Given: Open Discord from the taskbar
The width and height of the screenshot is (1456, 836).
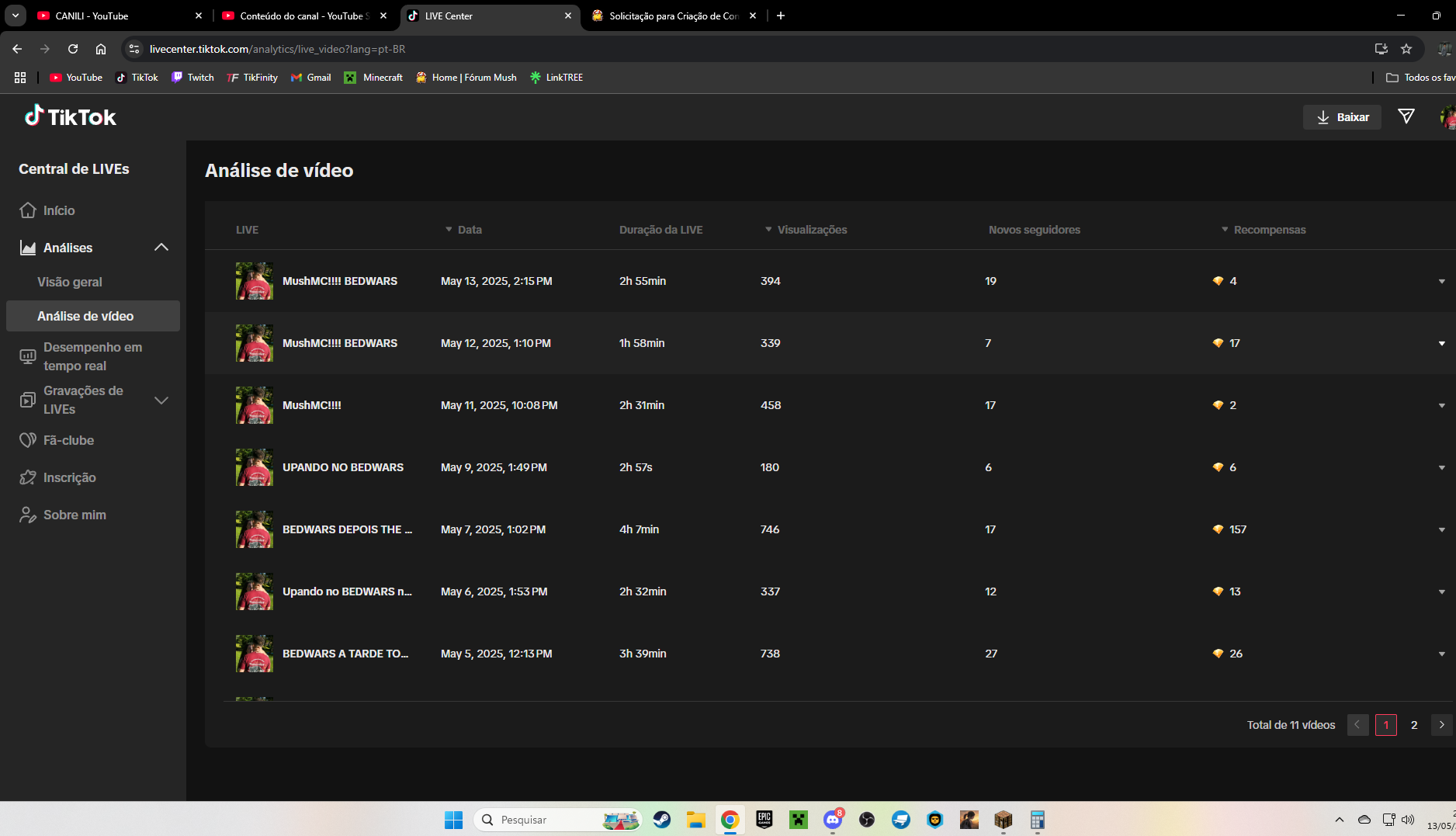Looking at the screenshot, I should pyautogui.click(x=833, y=820).
